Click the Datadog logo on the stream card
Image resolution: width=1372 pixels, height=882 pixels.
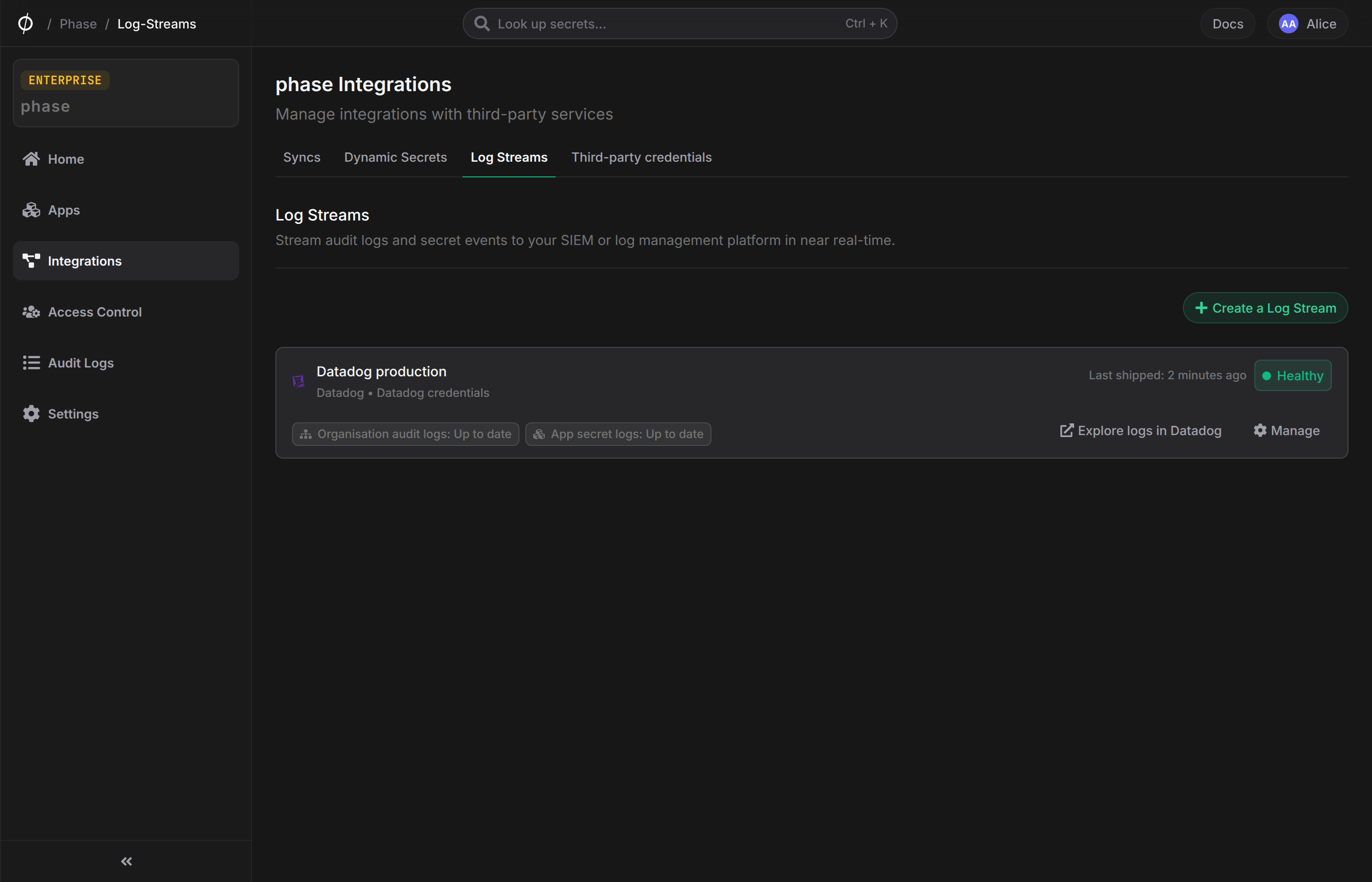pos(298,381)
